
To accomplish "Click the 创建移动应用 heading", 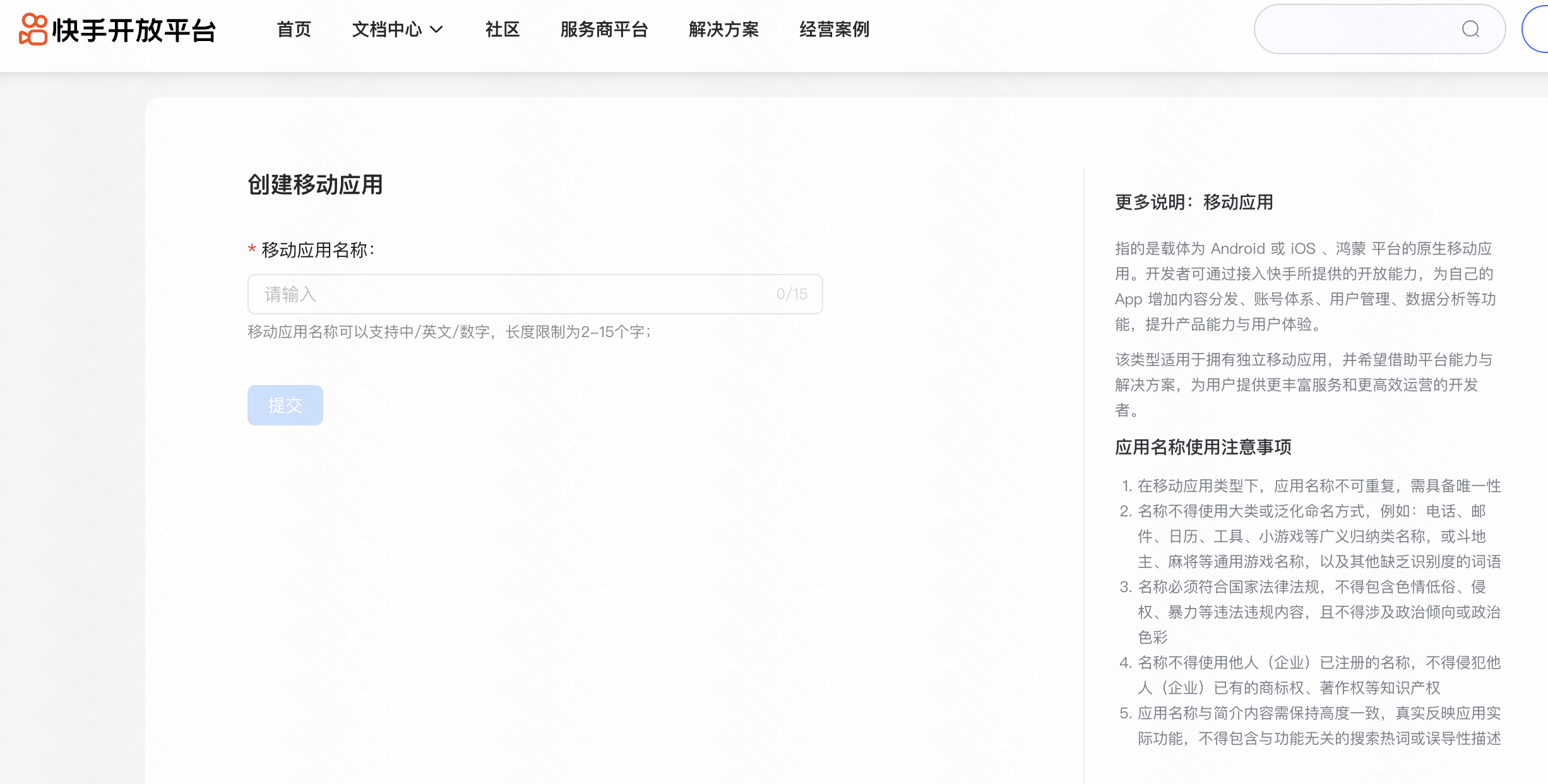I will point(315,185).
